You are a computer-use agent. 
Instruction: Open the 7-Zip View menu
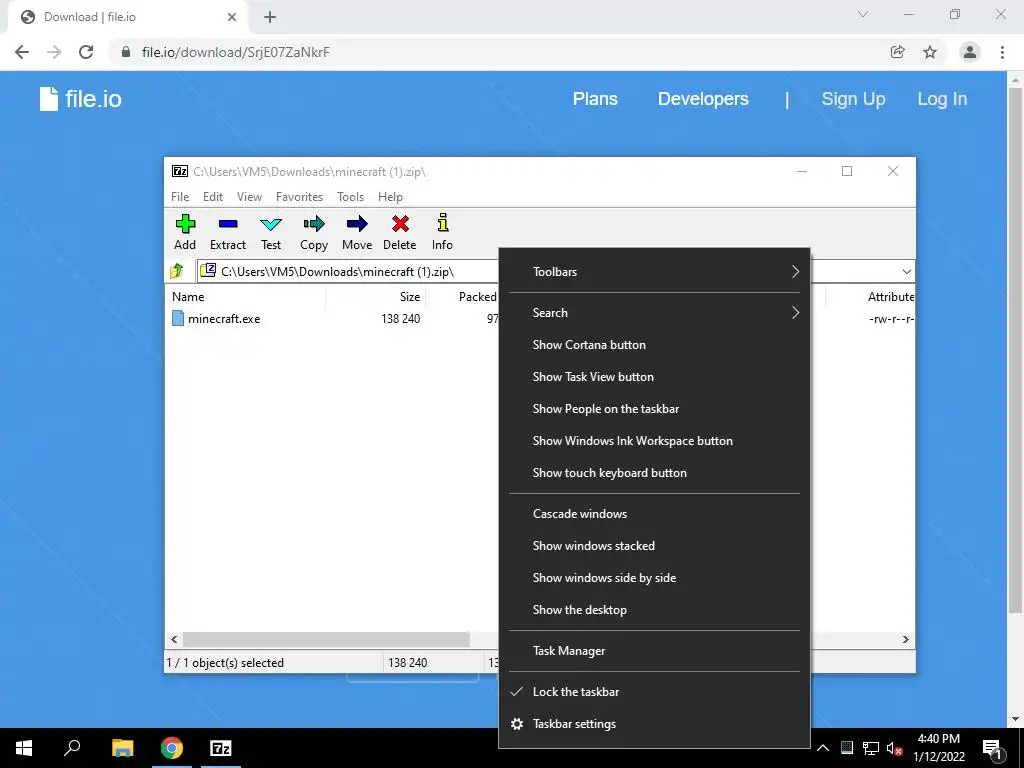[249, 197]
